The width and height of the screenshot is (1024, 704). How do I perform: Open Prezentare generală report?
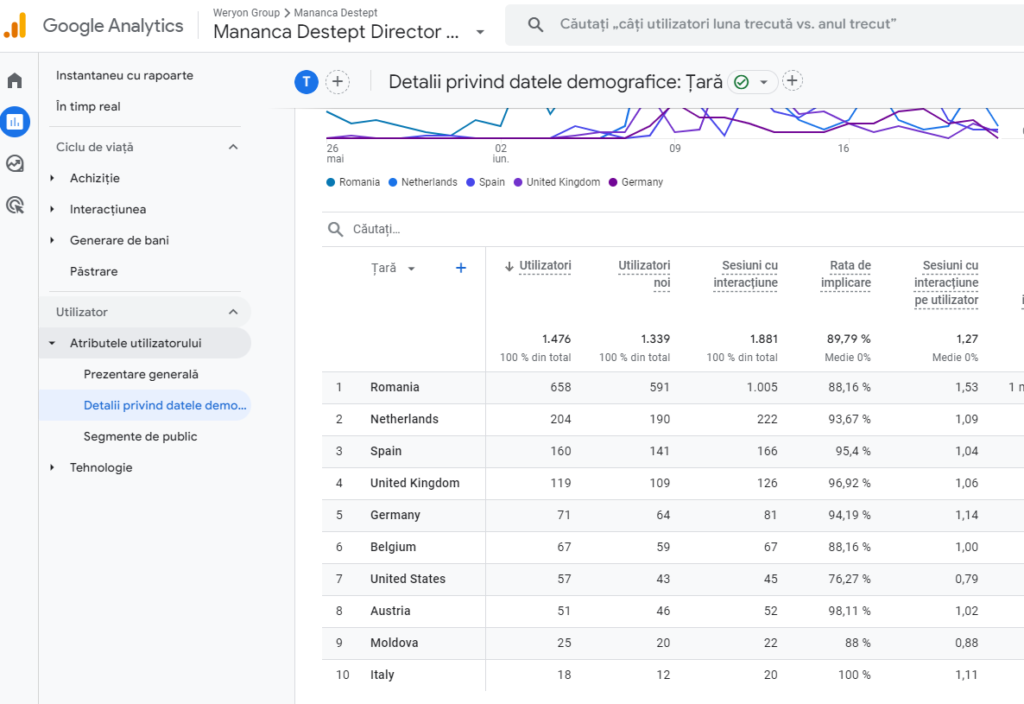141,374
